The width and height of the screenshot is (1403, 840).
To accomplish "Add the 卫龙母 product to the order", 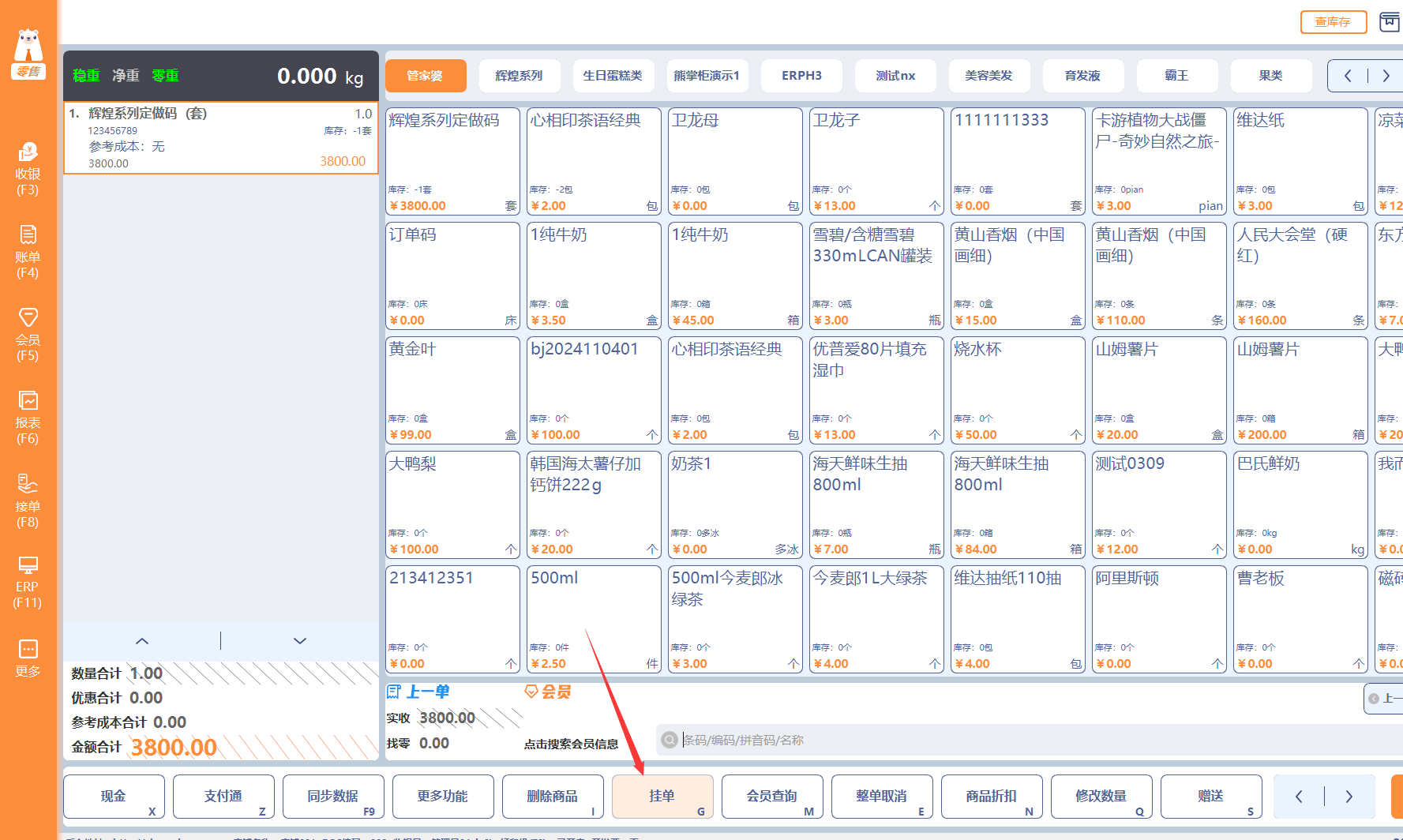I will click(736, 162).
